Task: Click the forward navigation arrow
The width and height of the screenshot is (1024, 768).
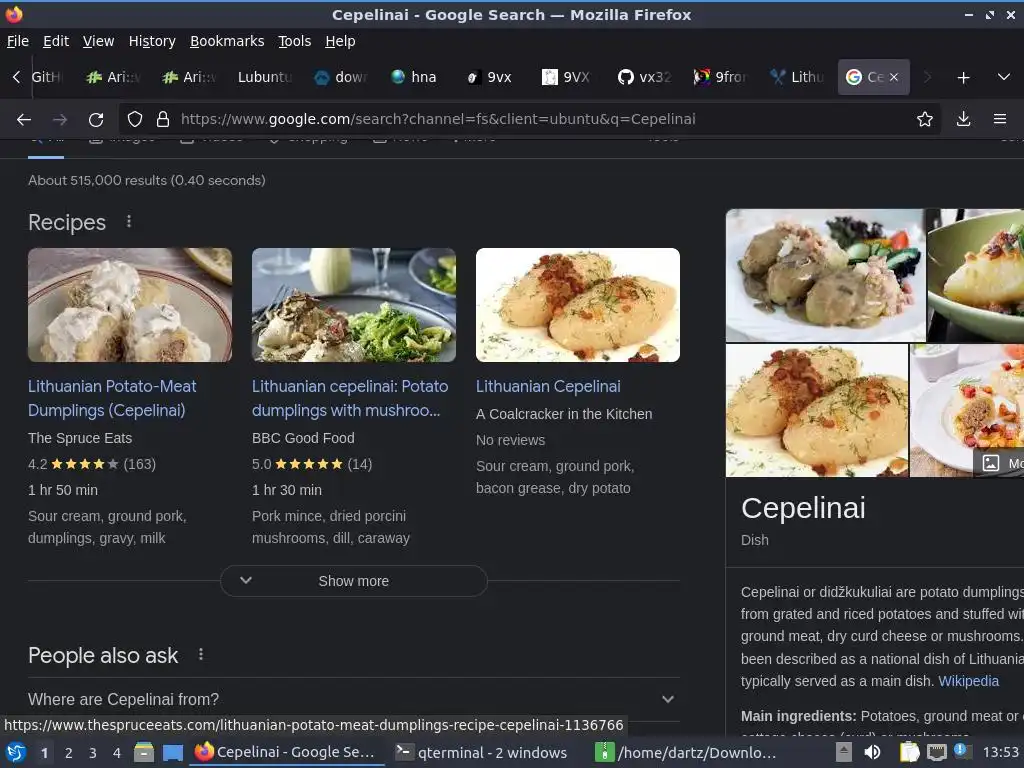Action: coord(60,120)
